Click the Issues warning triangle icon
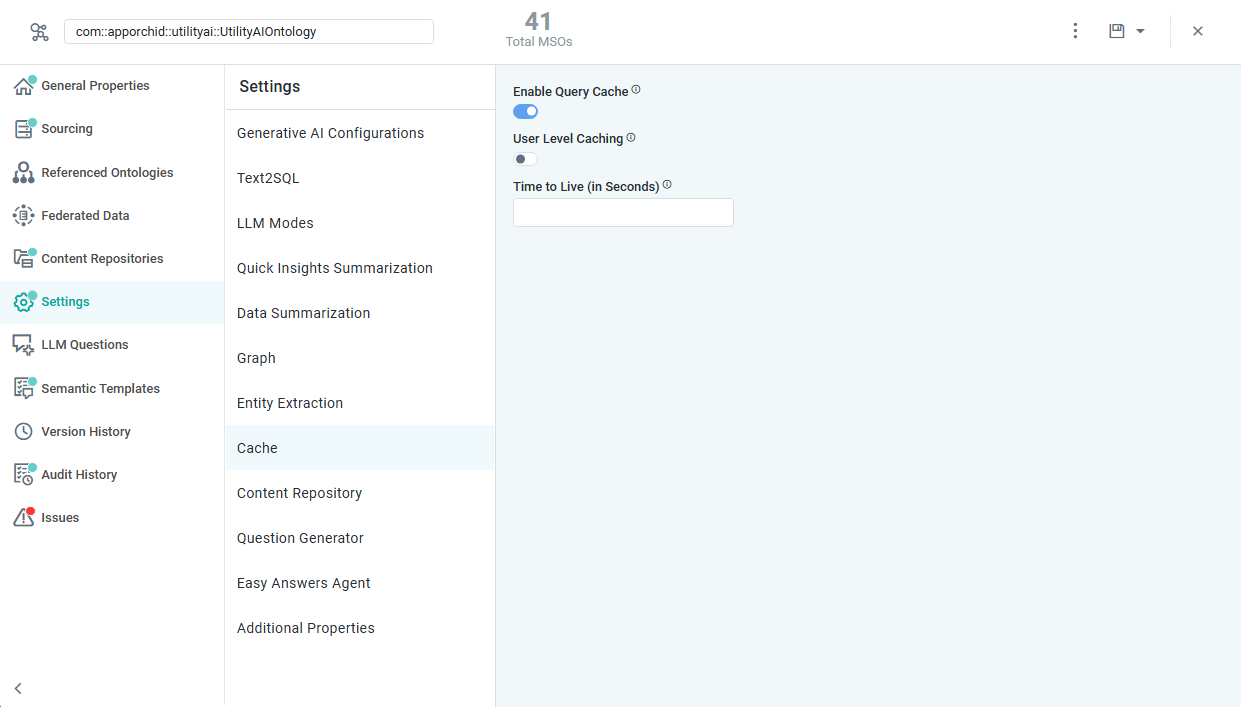 pos(23,518)
